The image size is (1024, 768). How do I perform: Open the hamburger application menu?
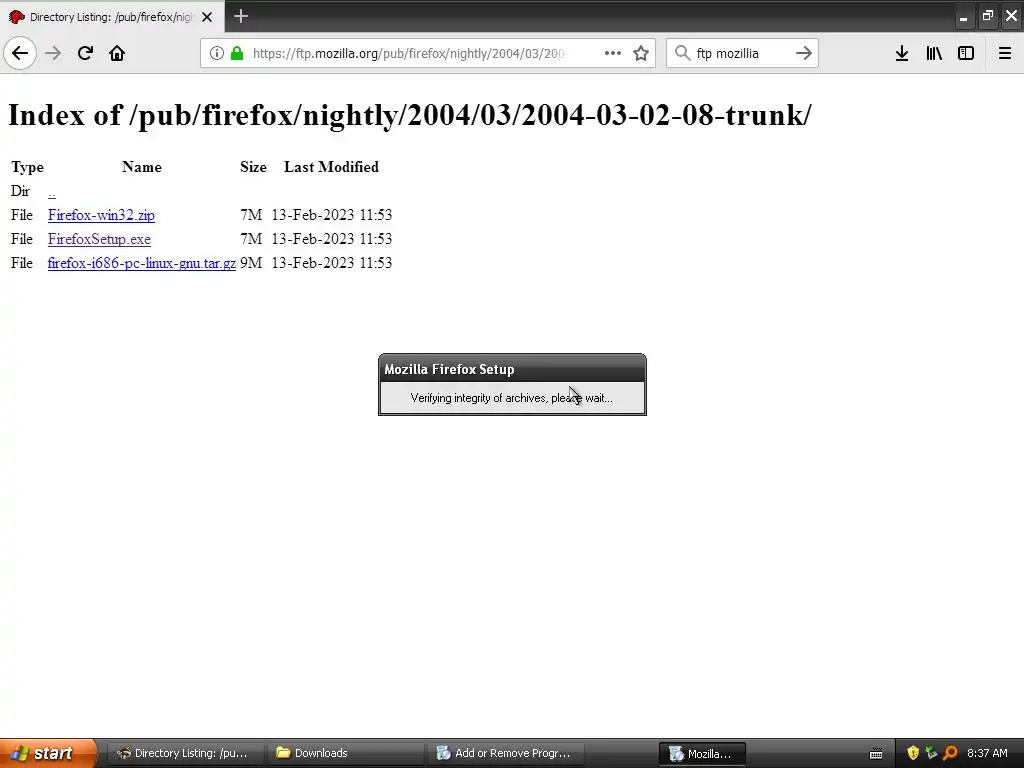point(1005,53)
